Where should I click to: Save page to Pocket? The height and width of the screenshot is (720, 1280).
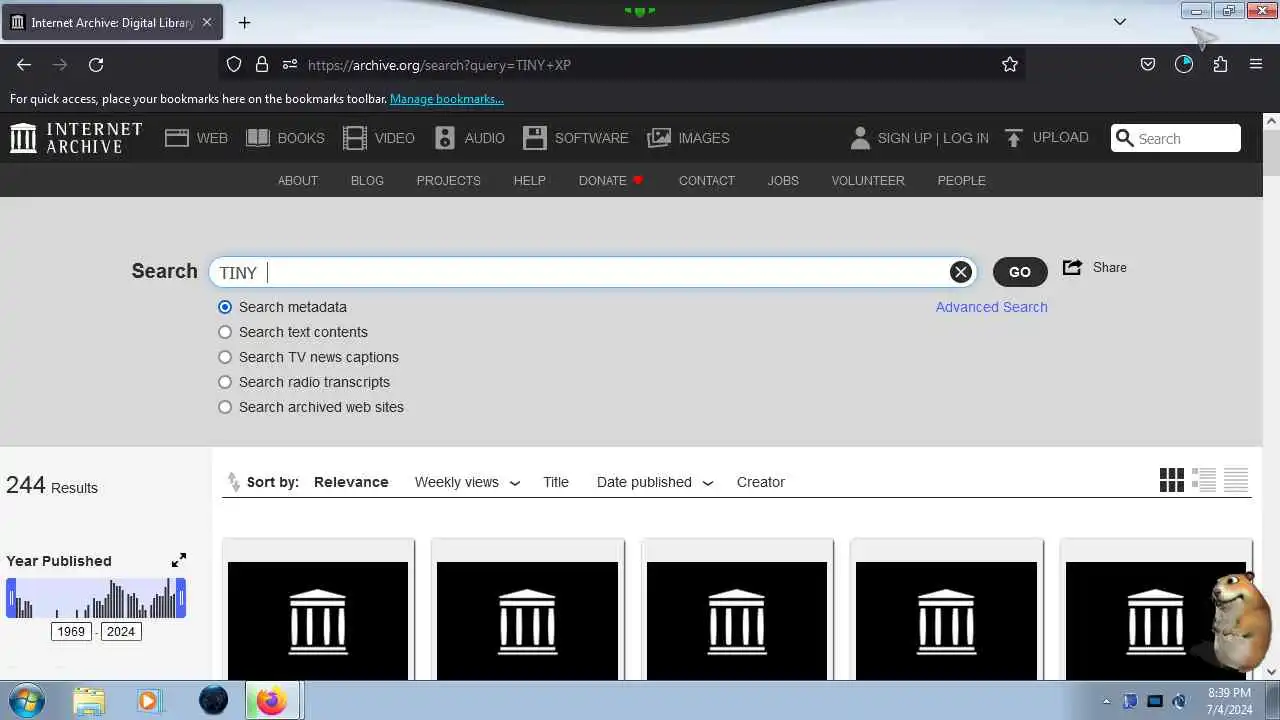1148,65
